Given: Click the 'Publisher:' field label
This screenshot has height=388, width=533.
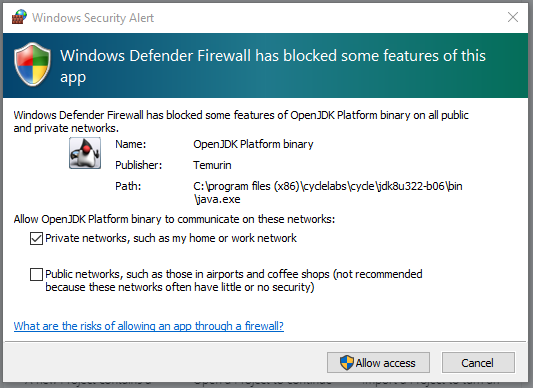Looking at the screenshot, I should [x=139, y=165].
